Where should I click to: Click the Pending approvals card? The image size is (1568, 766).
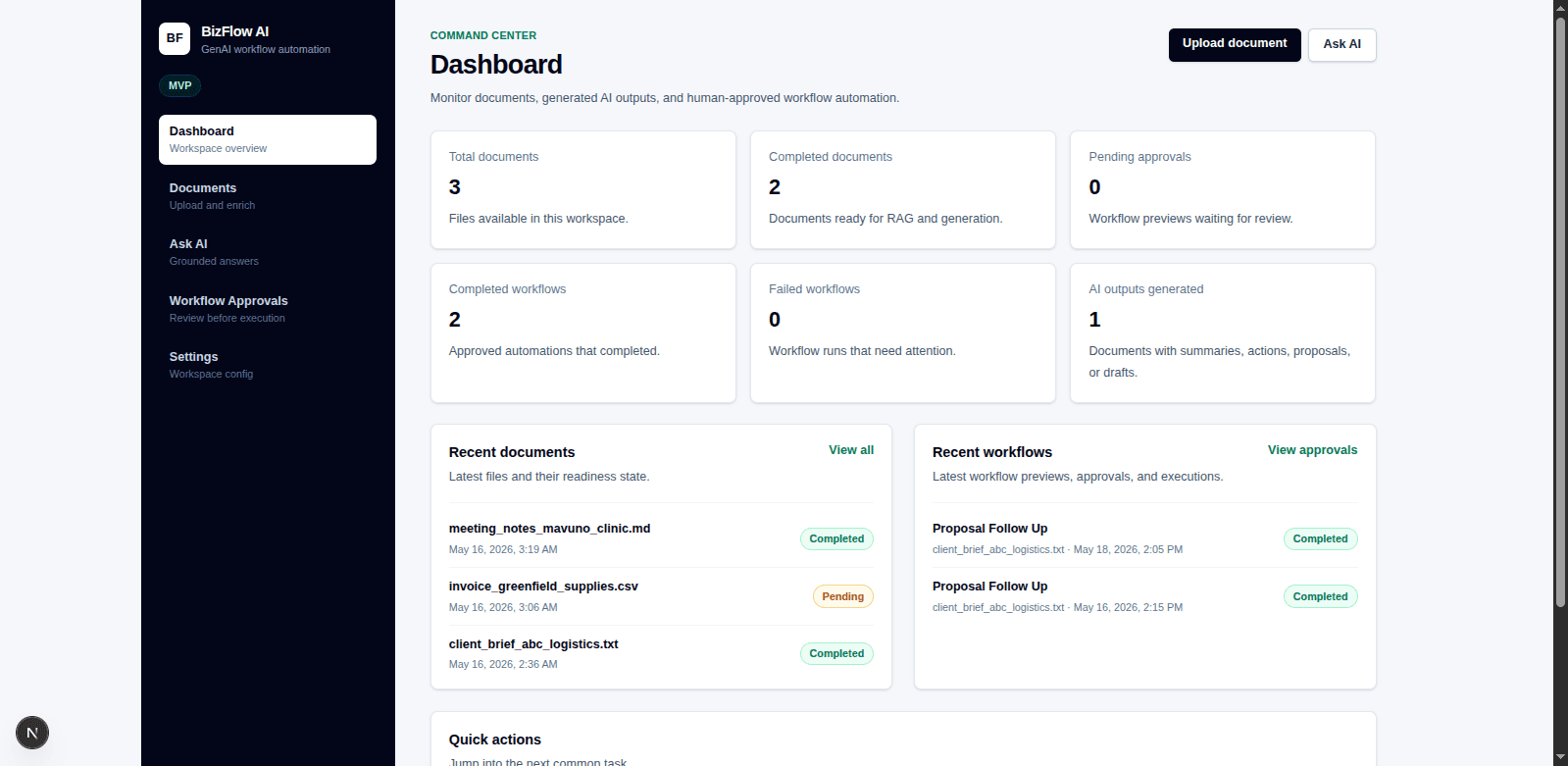coord(1223,190)
